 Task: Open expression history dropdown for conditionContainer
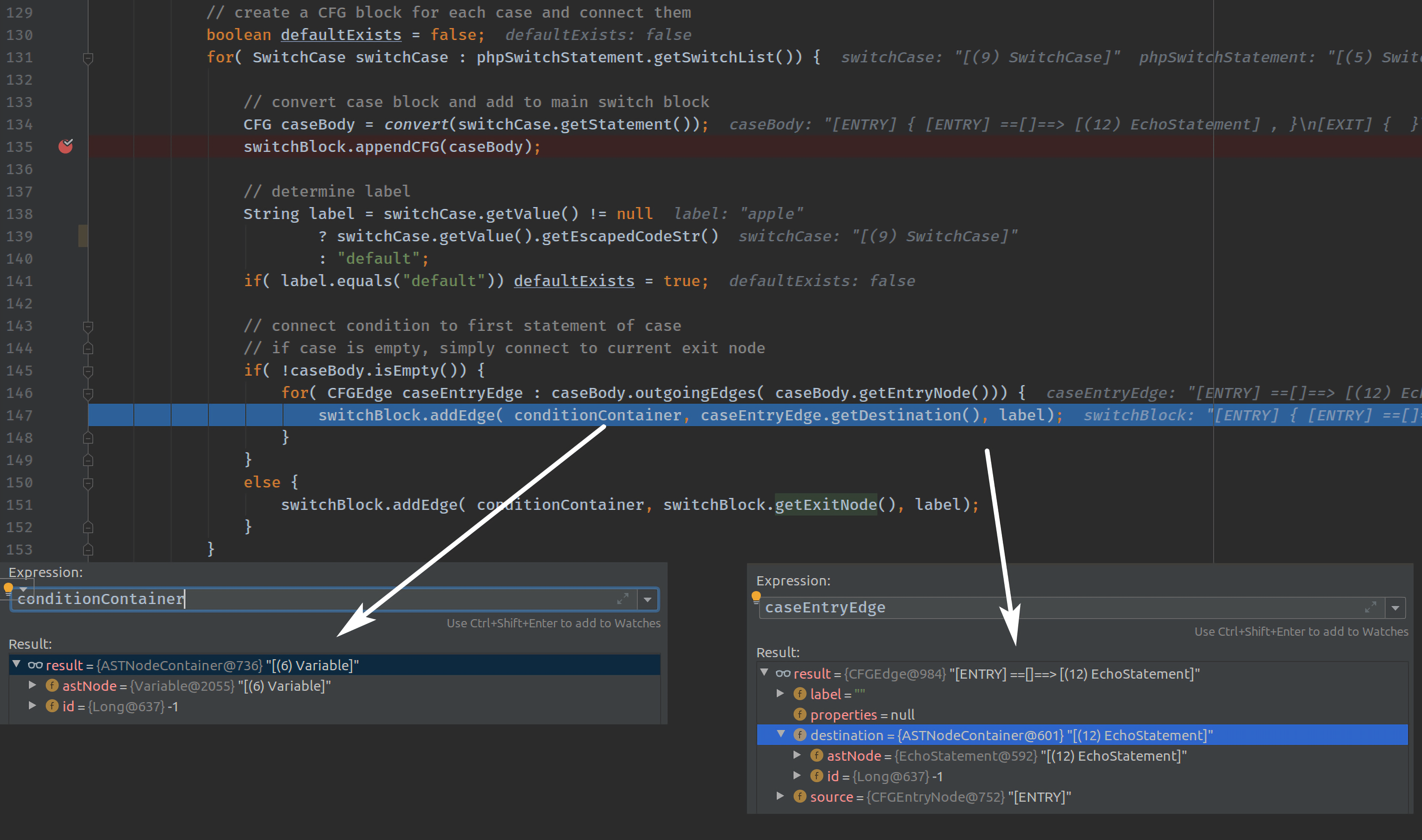pyautogui.click(x=648, y=599)
